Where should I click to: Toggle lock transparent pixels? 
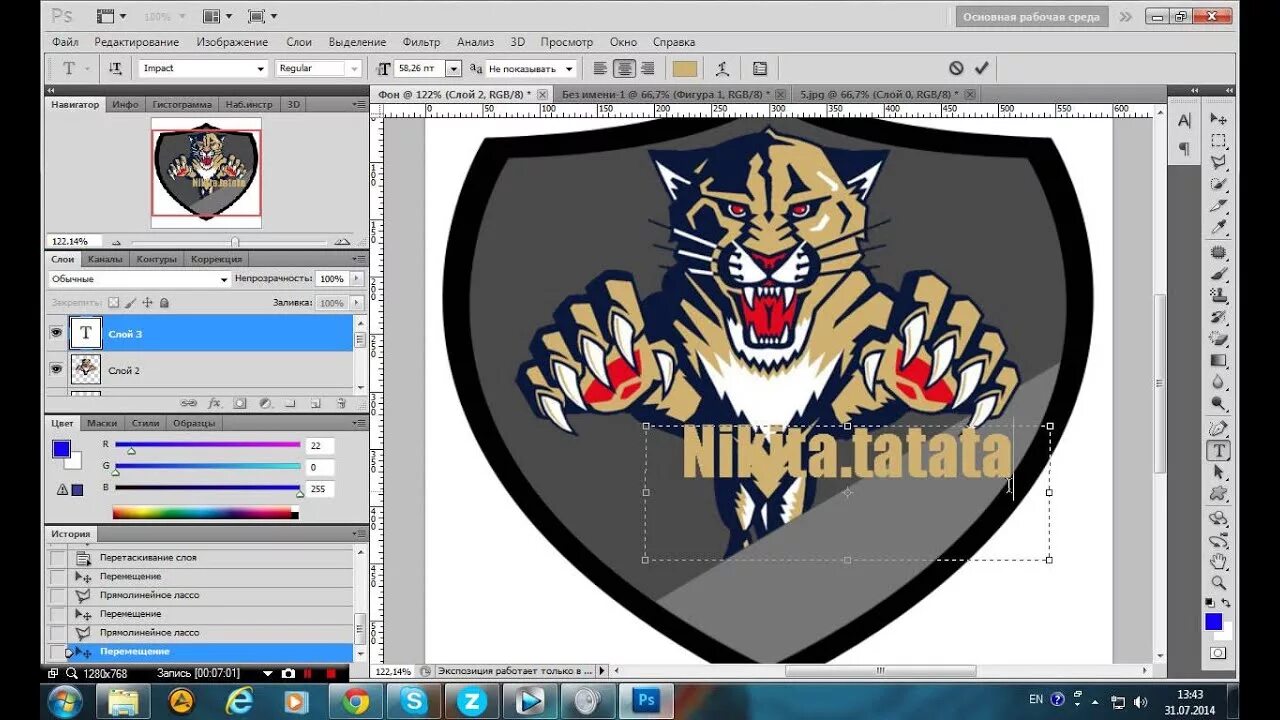(x=113, y=302)
